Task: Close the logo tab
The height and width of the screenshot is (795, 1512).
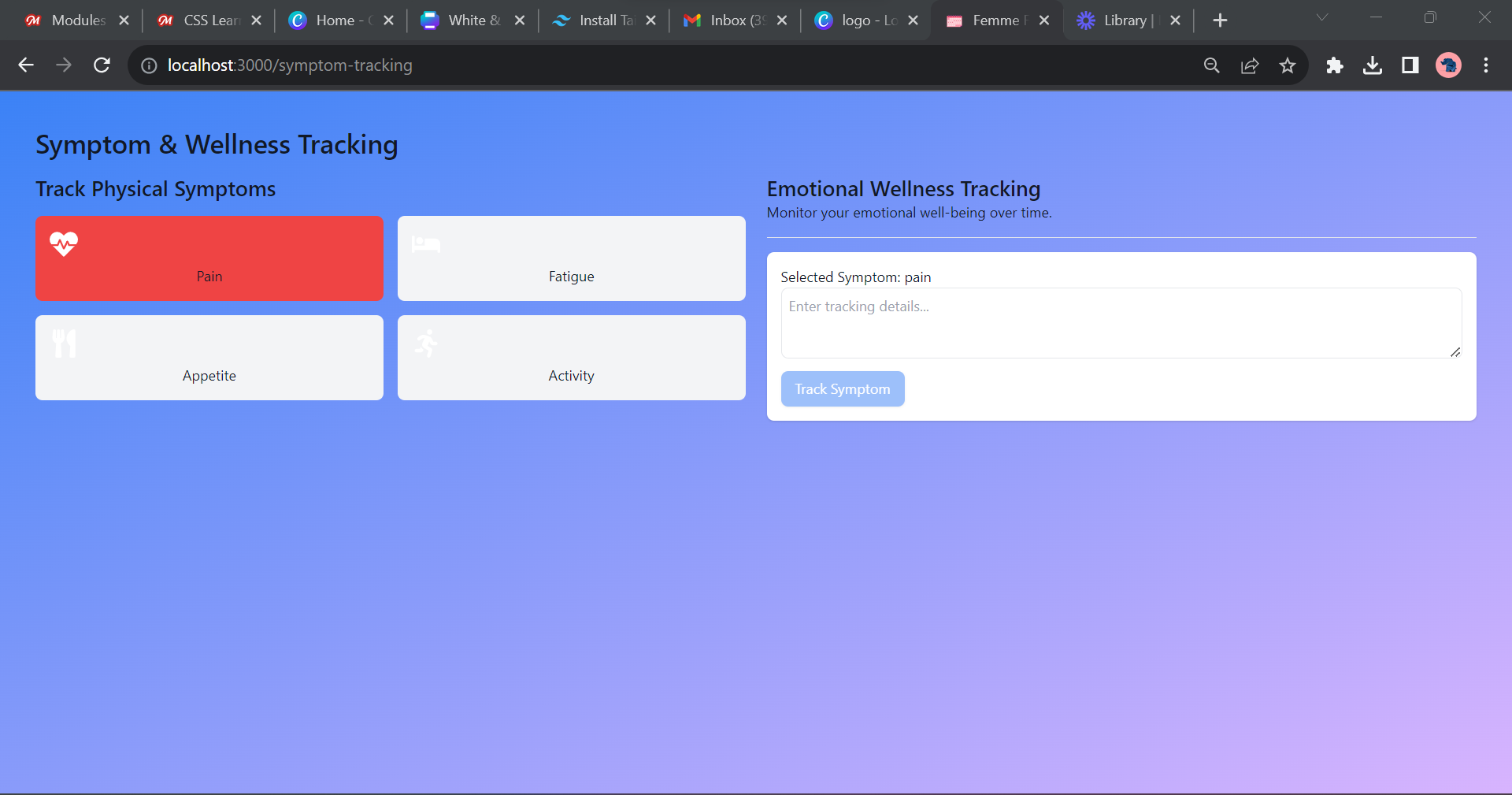Action: pos(913,20)
